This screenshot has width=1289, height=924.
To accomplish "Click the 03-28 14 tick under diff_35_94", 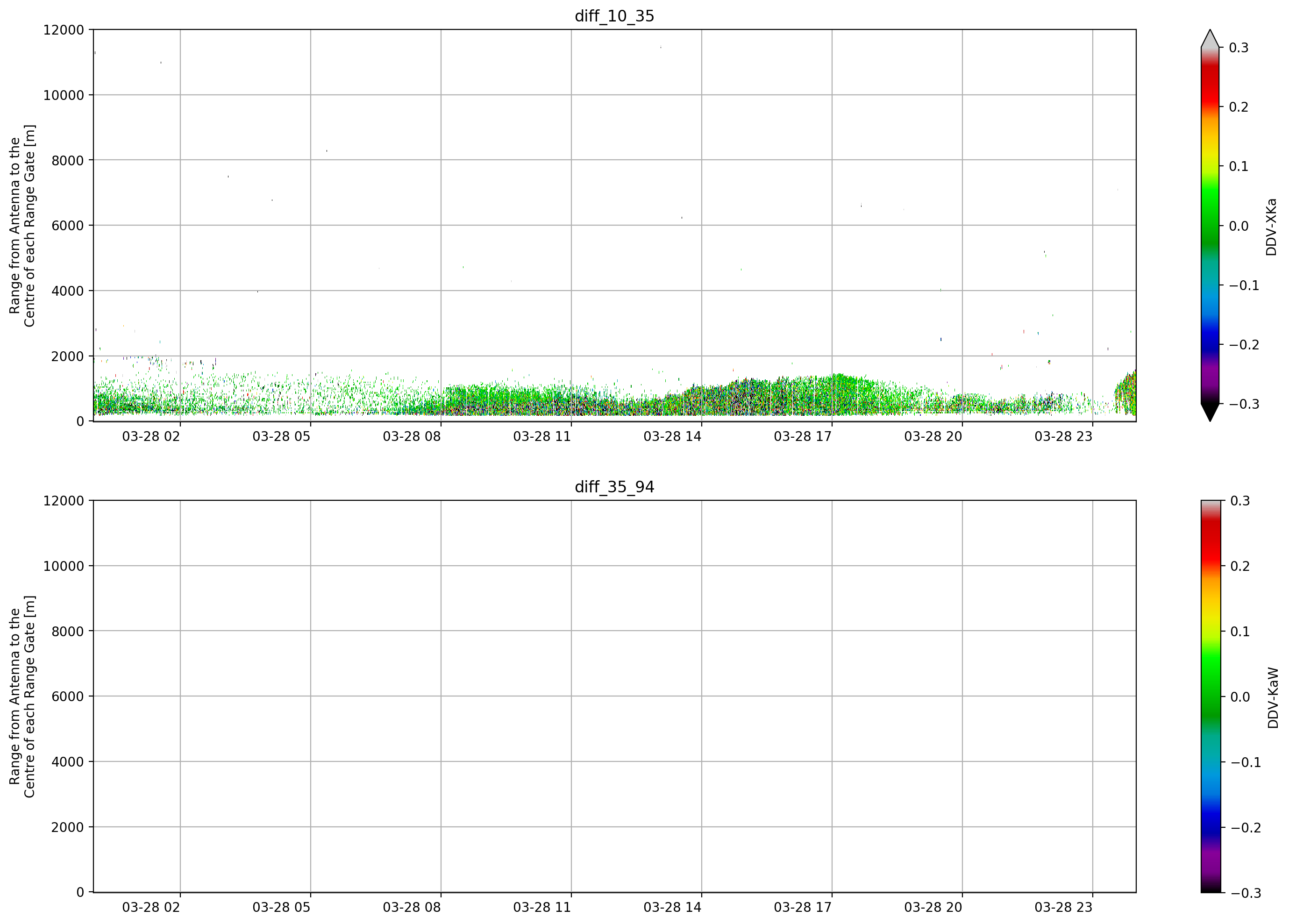I will coord(672,908).
